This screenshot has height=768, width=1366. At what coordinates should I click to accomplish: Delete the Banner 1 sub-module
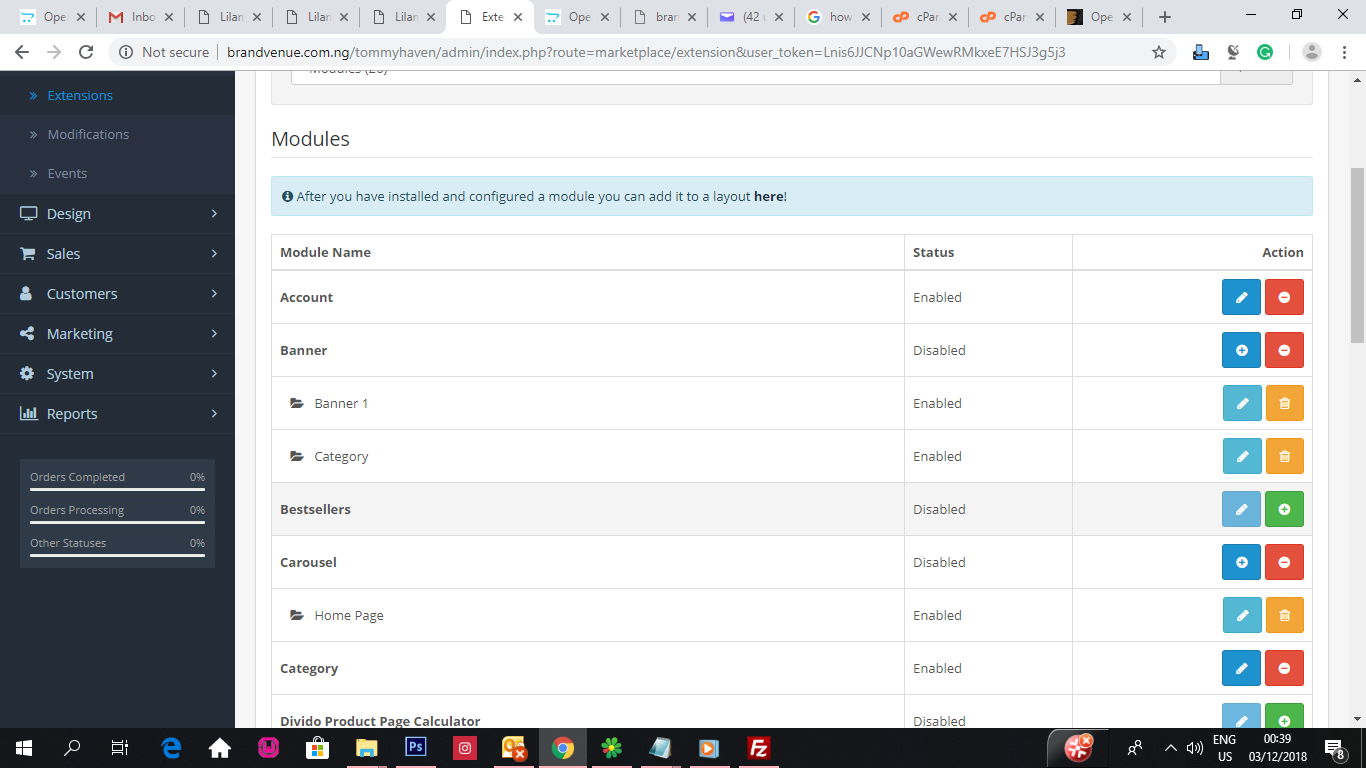coord(1284,403)
